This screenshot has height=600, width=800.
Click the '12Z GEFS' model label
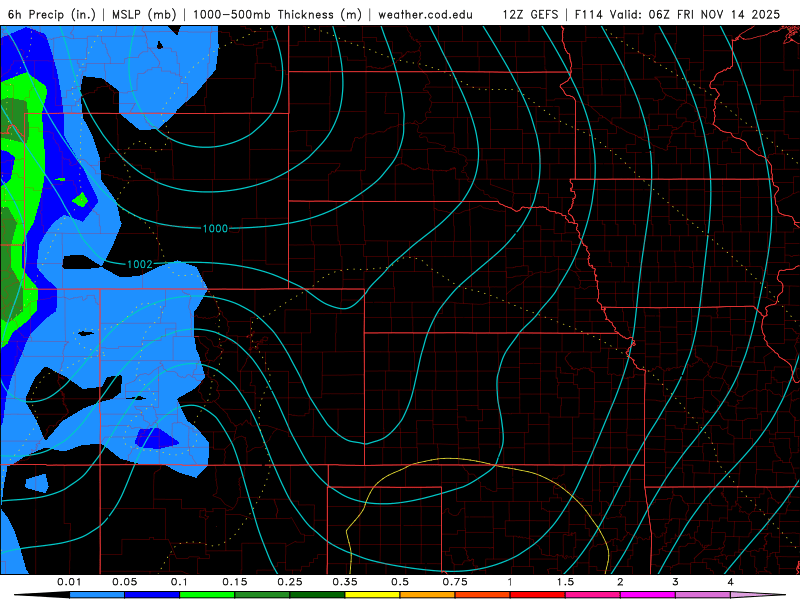[x=530, y=14]
